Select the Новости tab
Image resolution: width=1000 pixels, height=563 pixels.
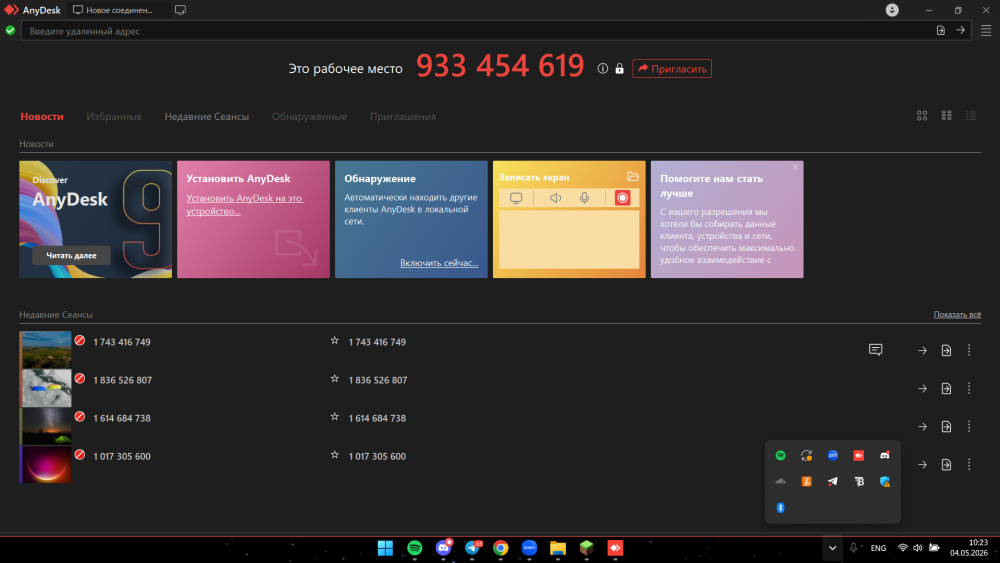[x=42, y=117]
